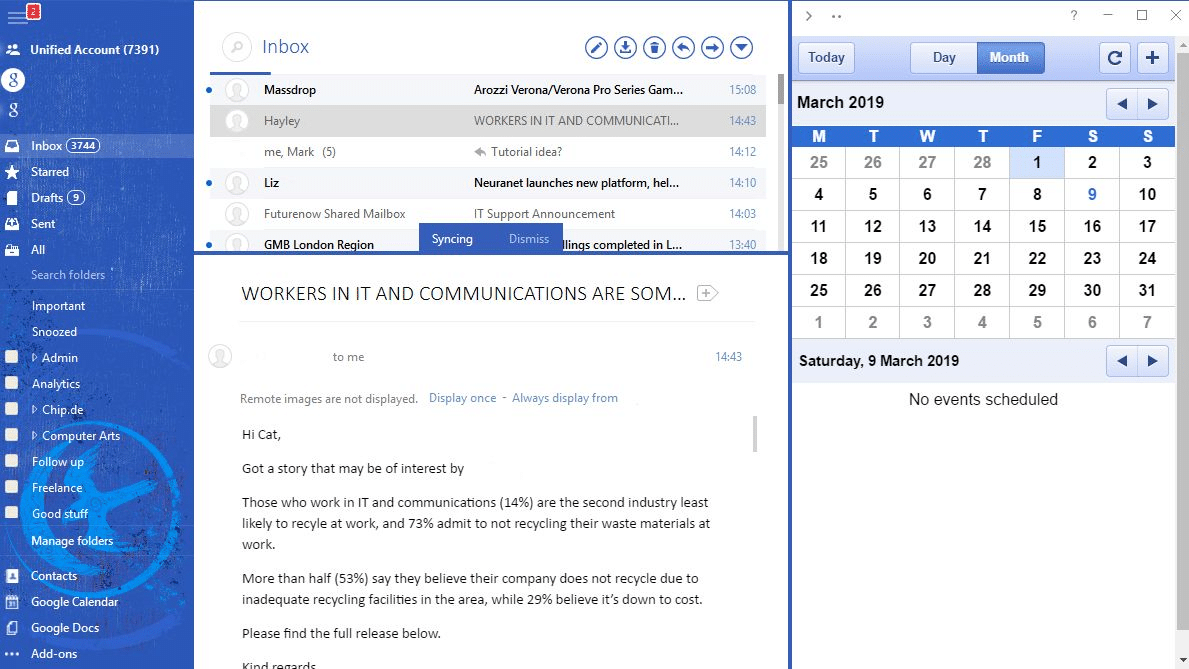
Task: Collapse the calendar panel with the chevron
Action: tap(807, 15)
